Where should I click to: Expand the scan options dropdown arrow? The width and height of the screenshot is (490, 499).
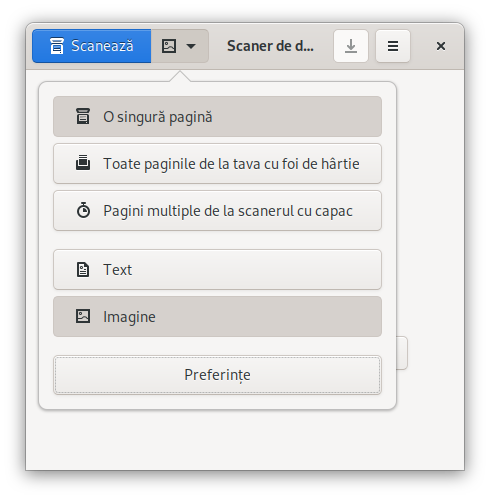pyautogui.click(x=191, y=46)
